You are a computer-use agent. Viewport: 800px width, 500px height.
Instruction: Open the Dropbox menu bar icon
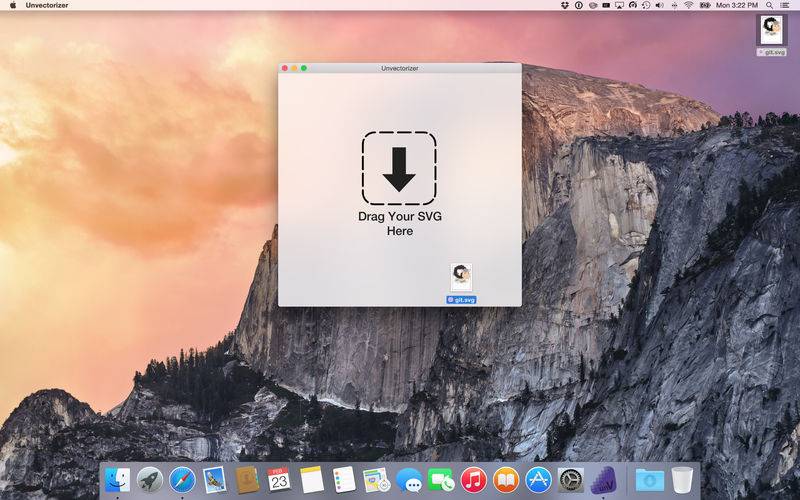click(x=565, y=5)
